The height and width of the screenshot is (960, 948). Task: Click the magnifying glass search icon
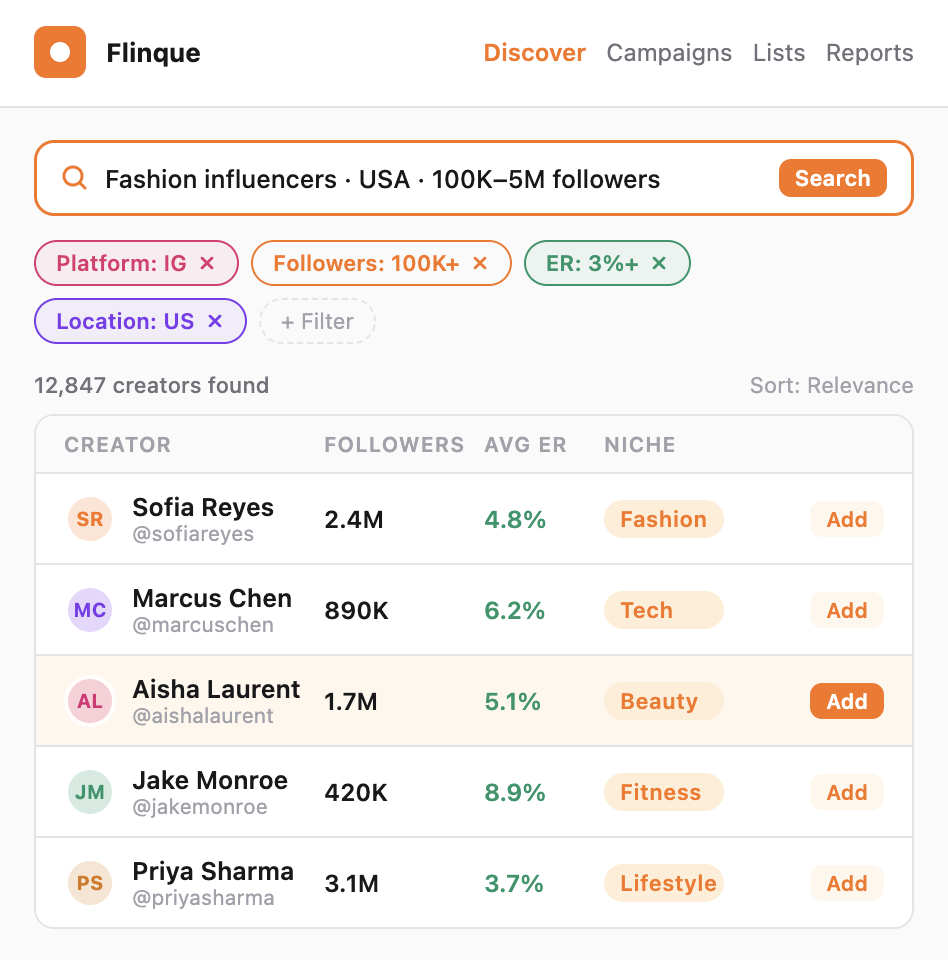tap(74, 178)
